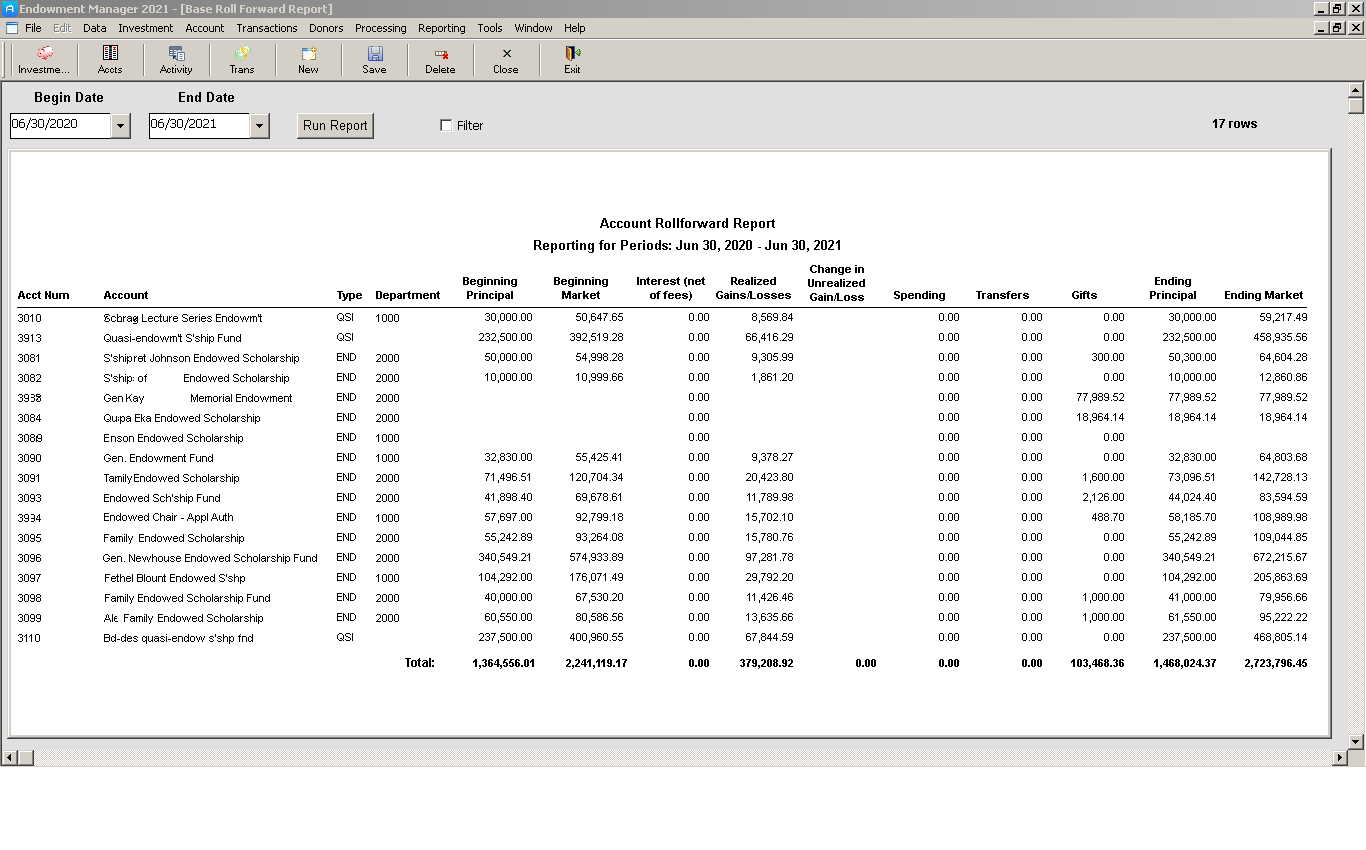Screen dimensions: 1366x850
Task: Select the Accts toolbar icon
Action: tap(110, 60)
